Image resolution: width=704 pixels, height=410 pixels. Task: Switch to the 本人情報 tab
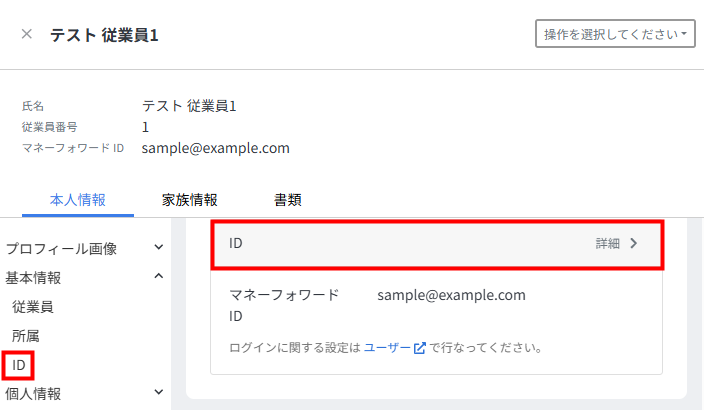point(77,200)
